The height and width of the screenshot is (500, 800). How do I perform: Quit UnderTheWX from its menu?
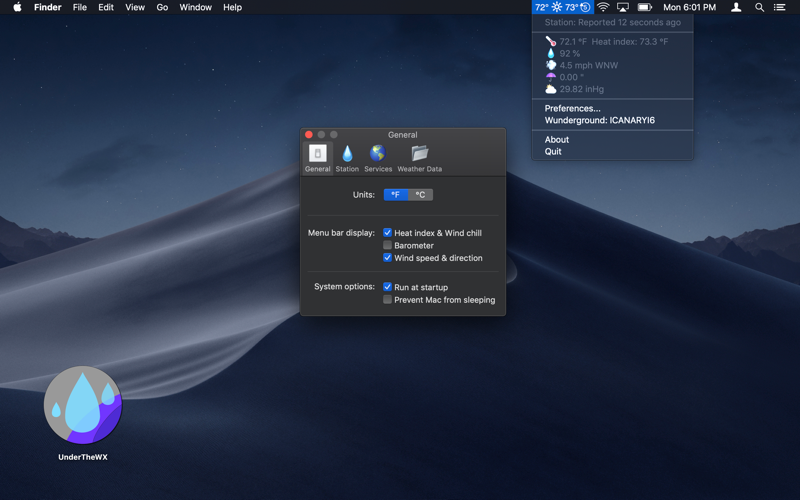tap(553, 152)
